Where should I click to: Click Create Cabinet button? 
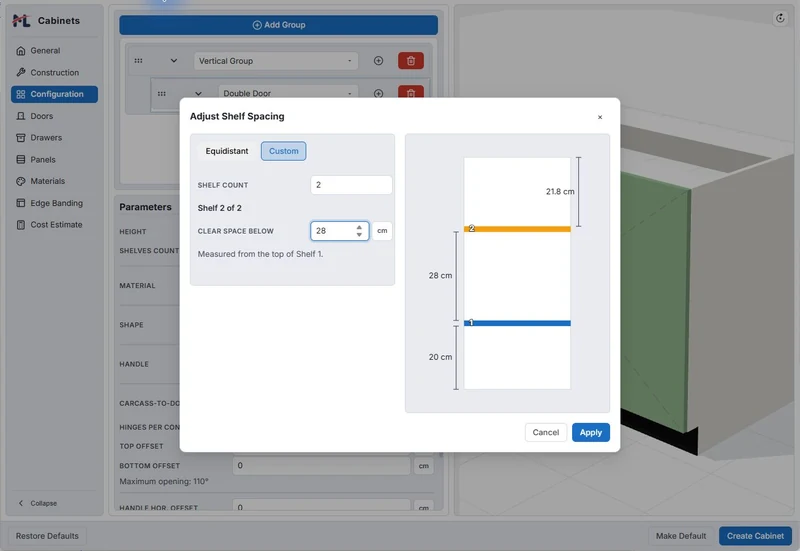755,536
